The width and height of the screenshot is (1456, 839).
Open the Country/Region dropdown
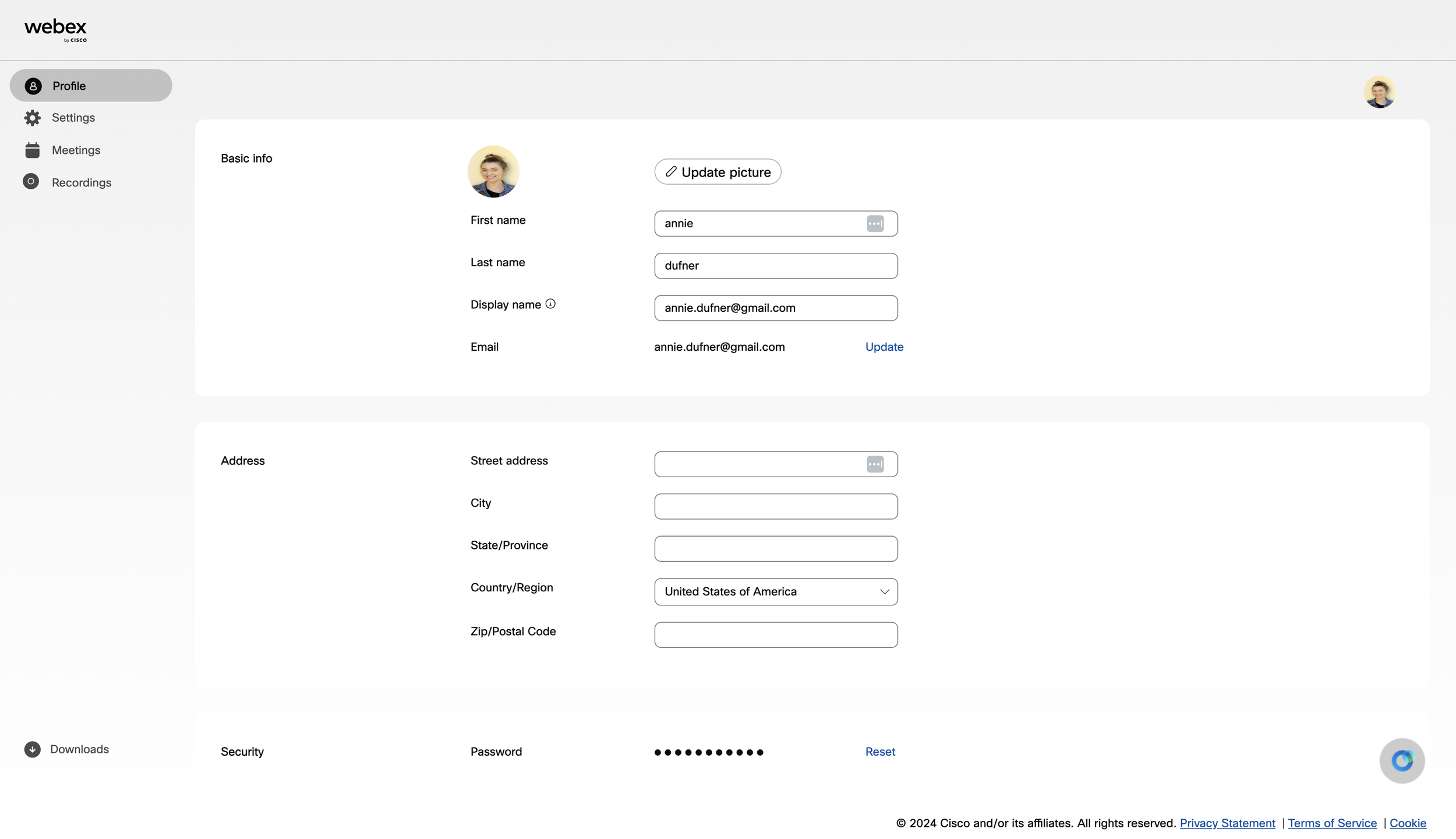(776, 592)
